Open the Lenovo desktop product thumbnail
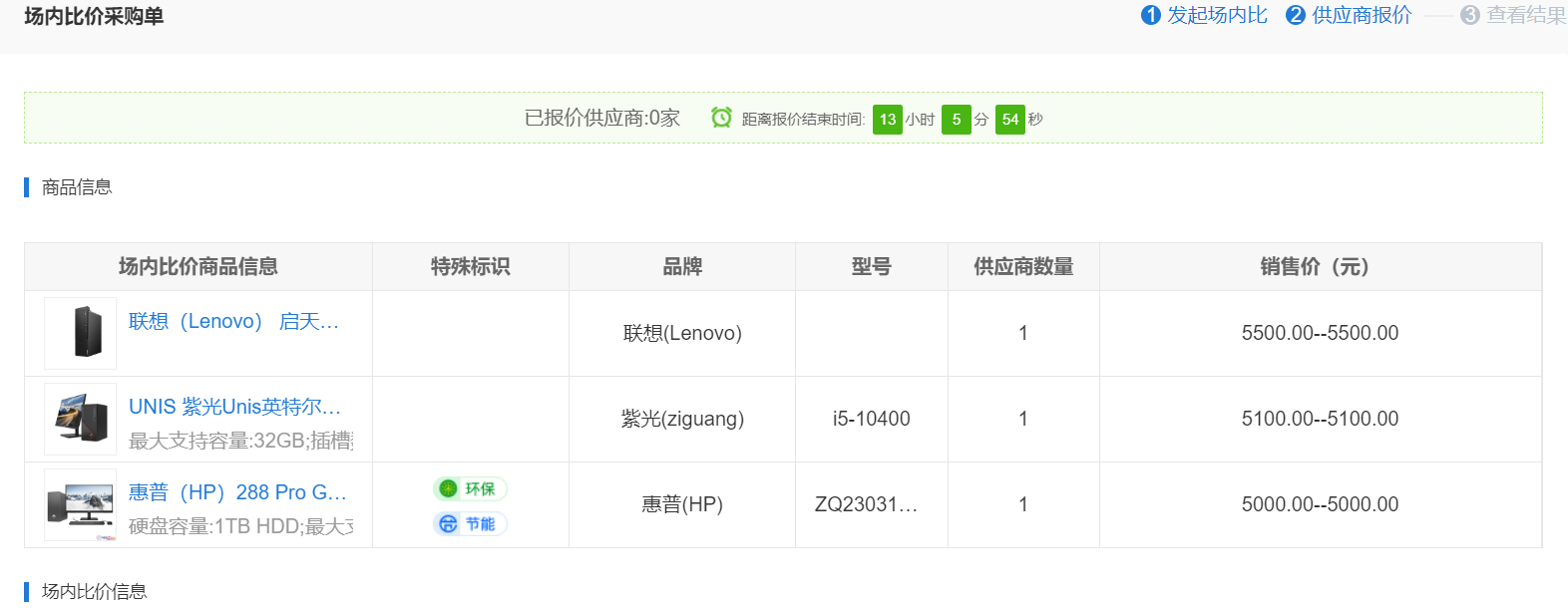 (81, 333)
